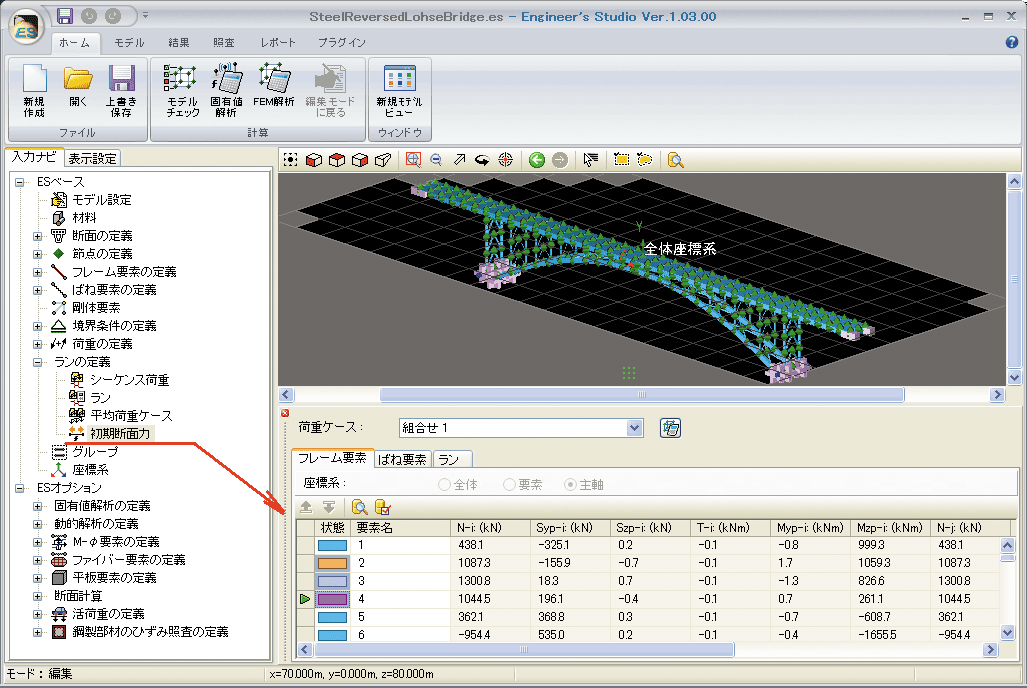Image resolution: width=1027 pixels, height=688 pixels.
Task: Go back with the green arrow icon
Action: point(537,160)
